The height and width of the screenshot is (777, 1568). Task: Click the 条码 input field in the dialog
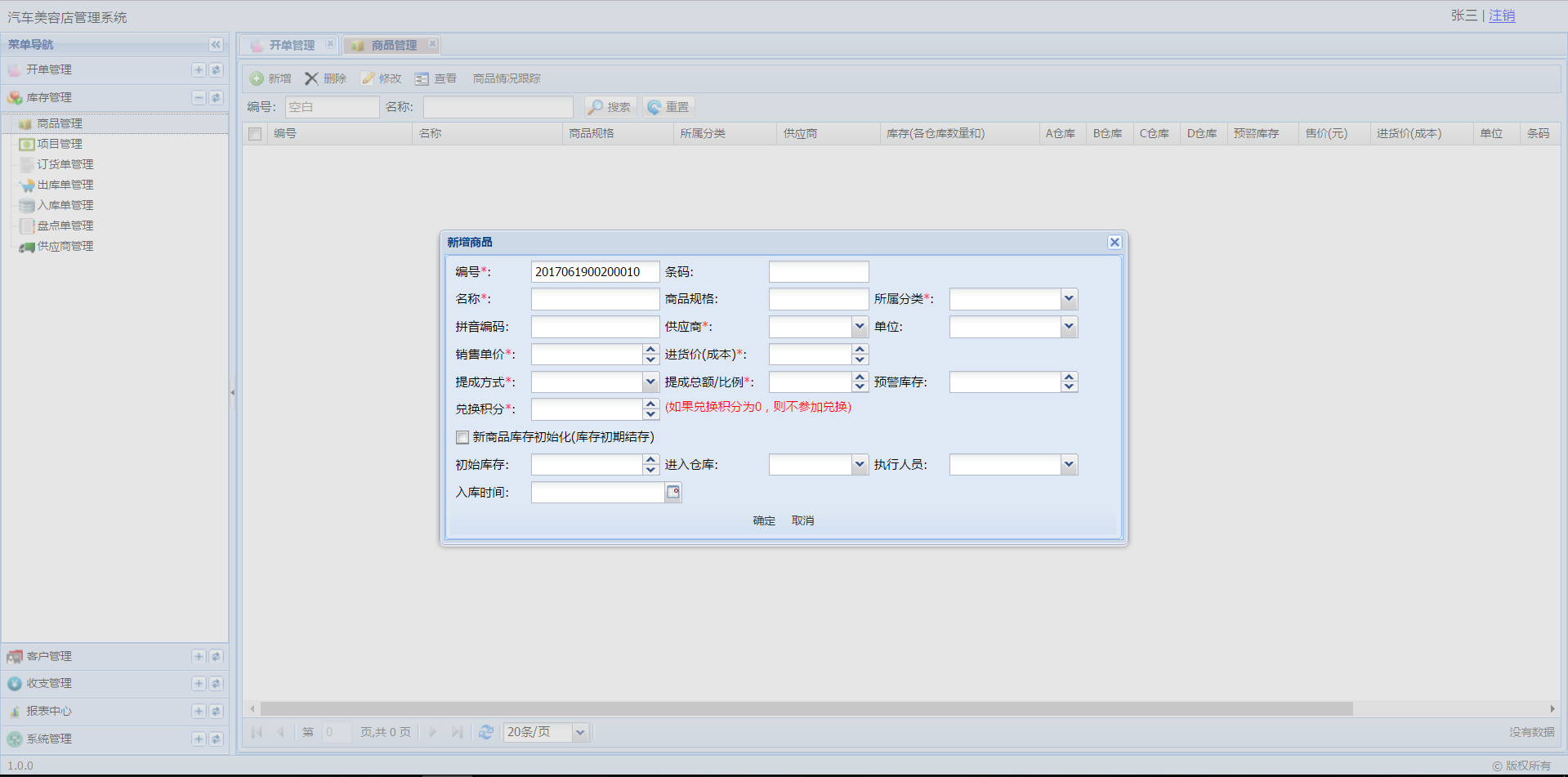tap(819, 271)
